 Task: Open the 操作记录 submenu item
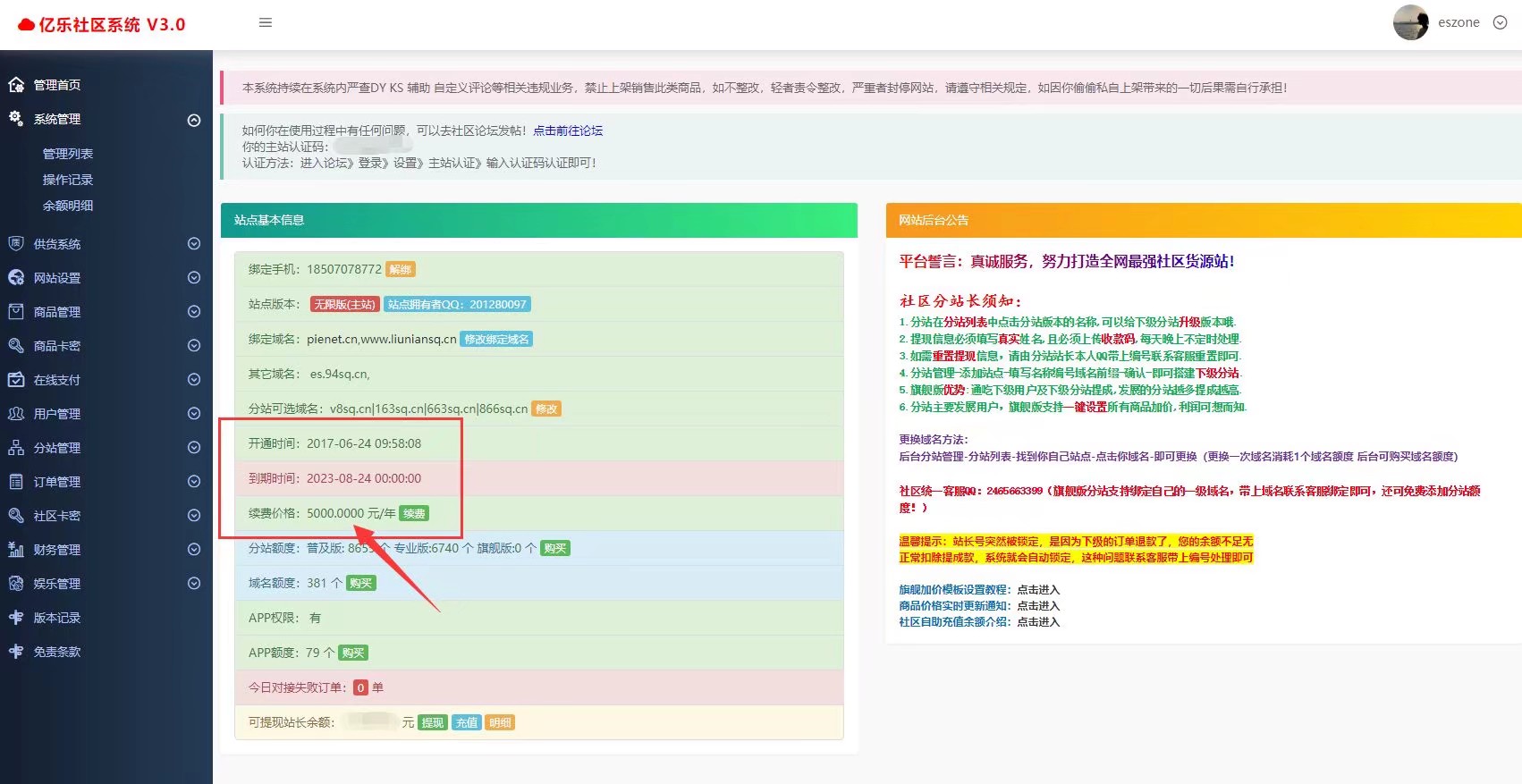click(x=68, y=180)
